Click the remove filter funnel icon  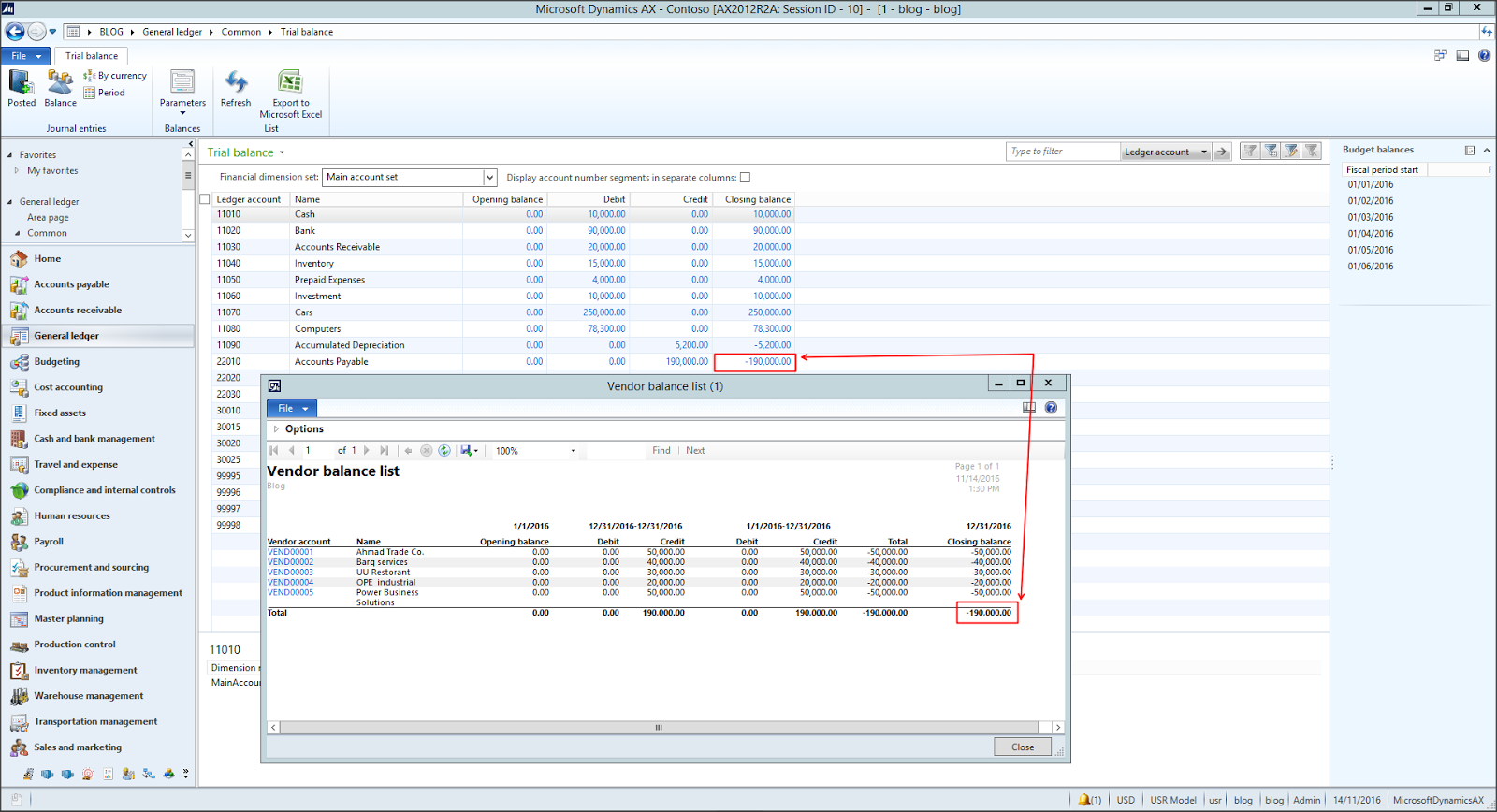1312,151
